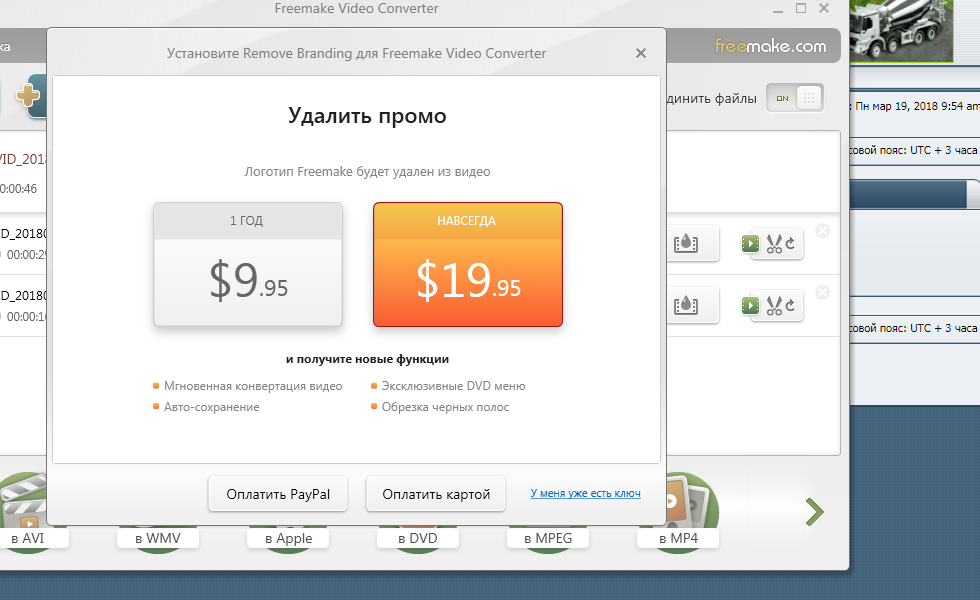Select the 'в WMV' conversion format
The image size is (980, 600).
click(x=157, y=537)
